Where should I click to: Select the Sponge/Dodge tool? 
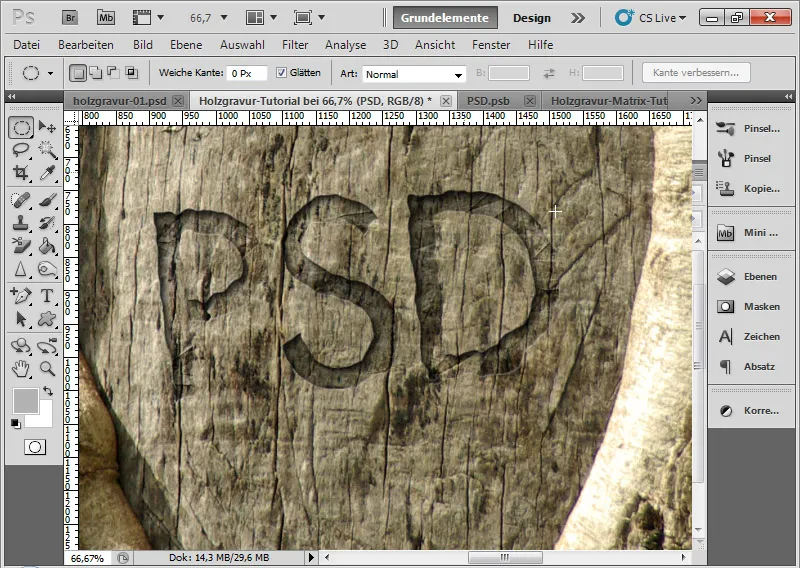click(x=47, y=268)
